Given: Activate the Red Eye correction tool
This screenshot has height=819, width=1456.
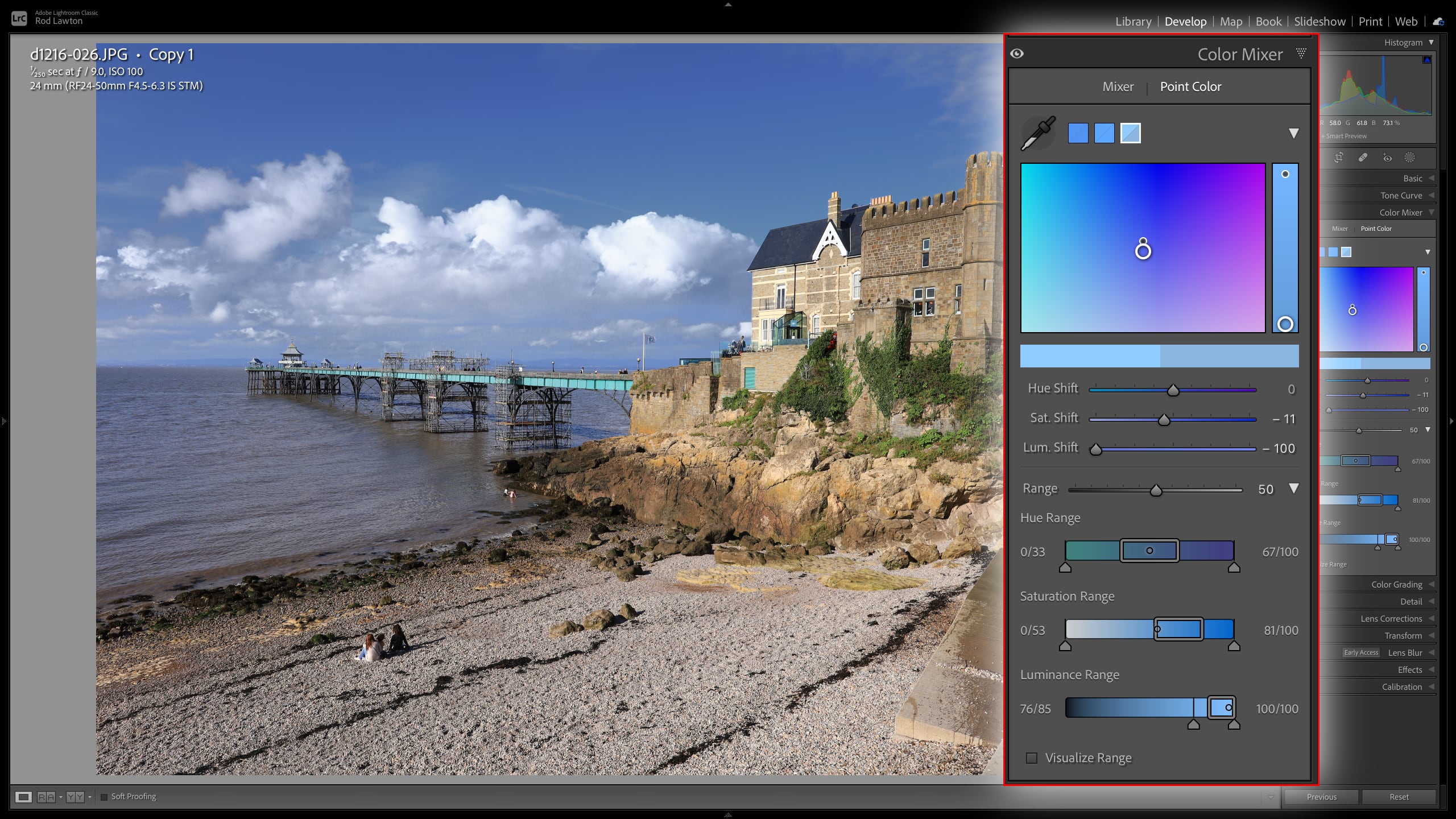Looking at the screenshot, I should (x=1387, y=158).
